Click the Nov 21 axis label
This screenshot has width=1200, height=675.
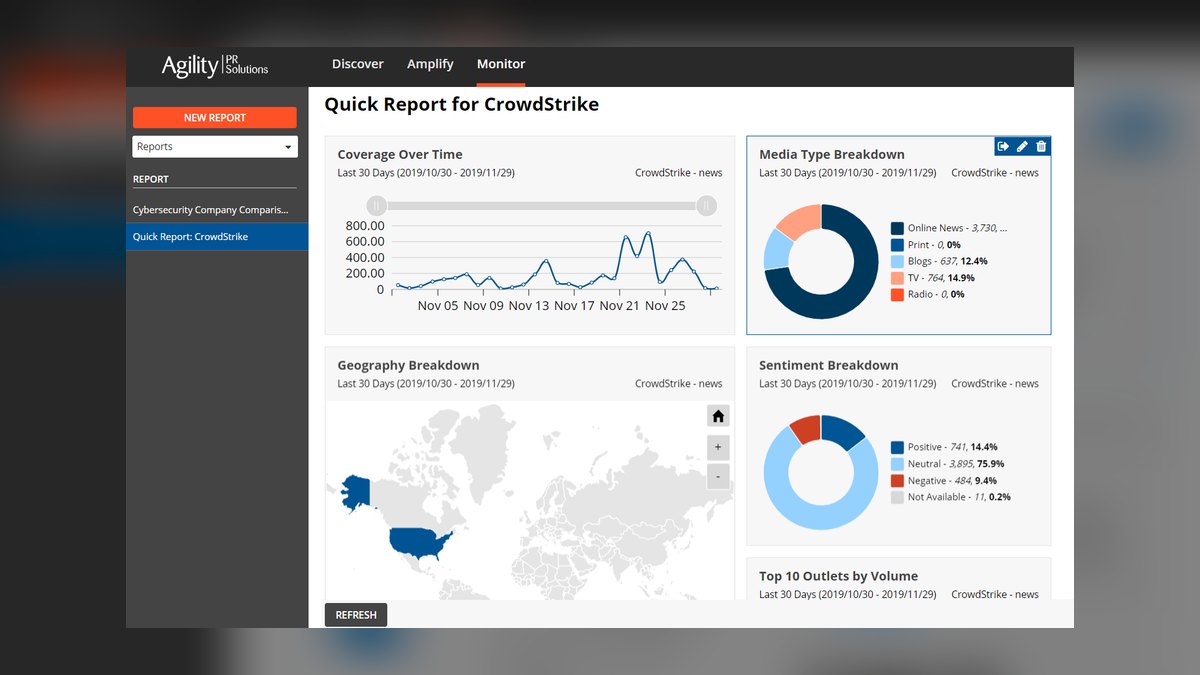[x=619, y=306]
